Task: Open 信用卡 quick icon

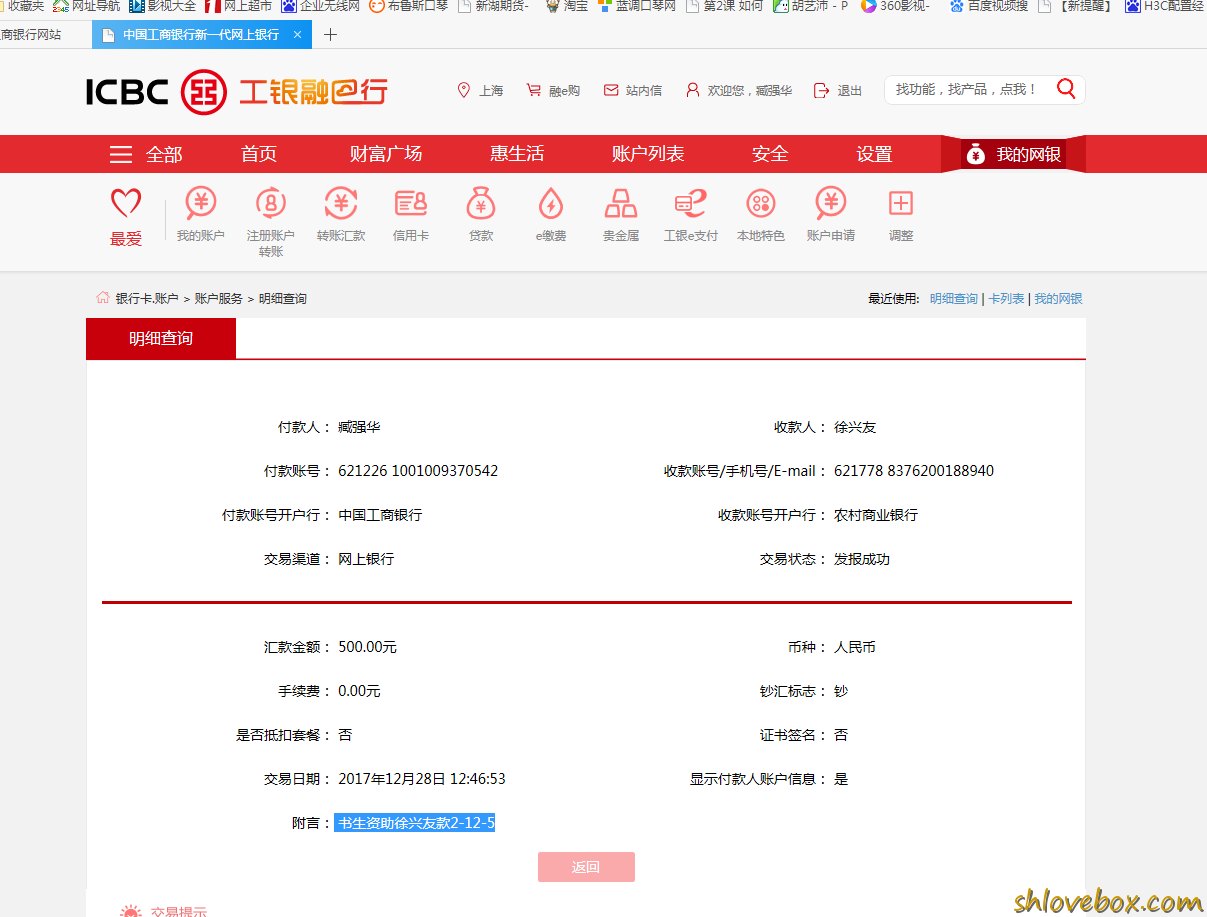Action: [411, 214]
